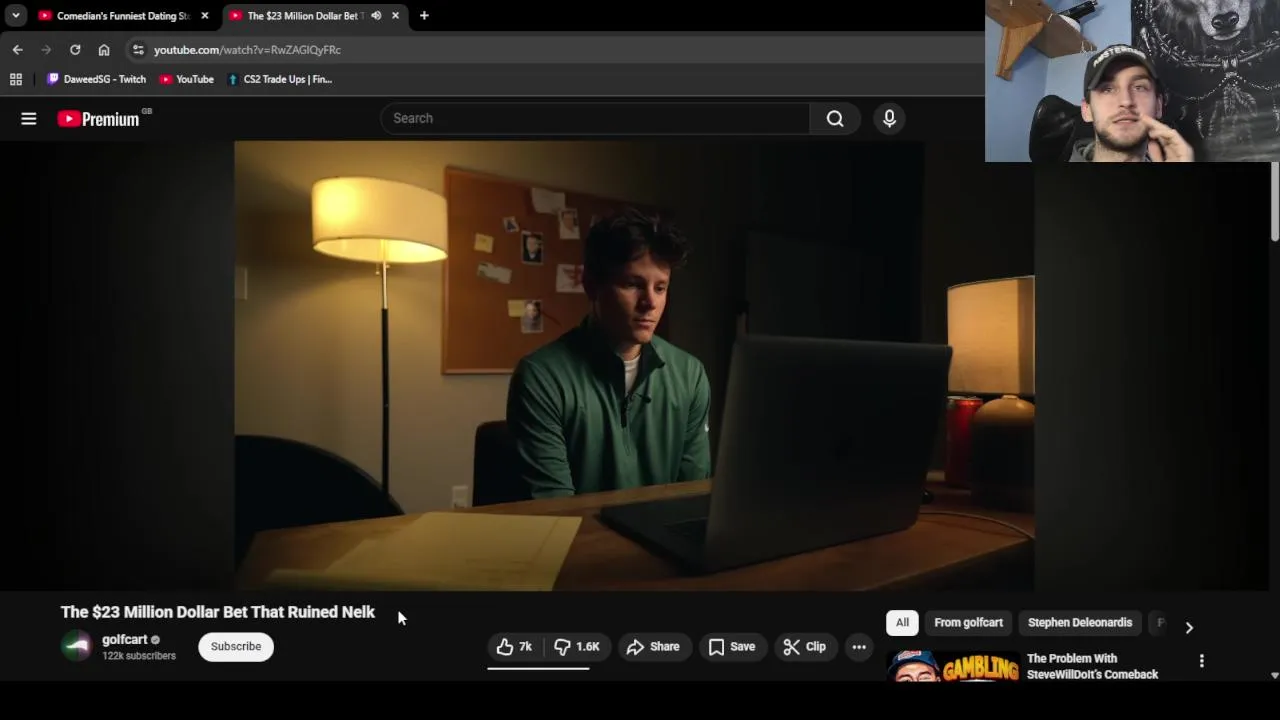Like the video (7k)
Viewport: 1280px width, 720px height.
click(514, 646)
